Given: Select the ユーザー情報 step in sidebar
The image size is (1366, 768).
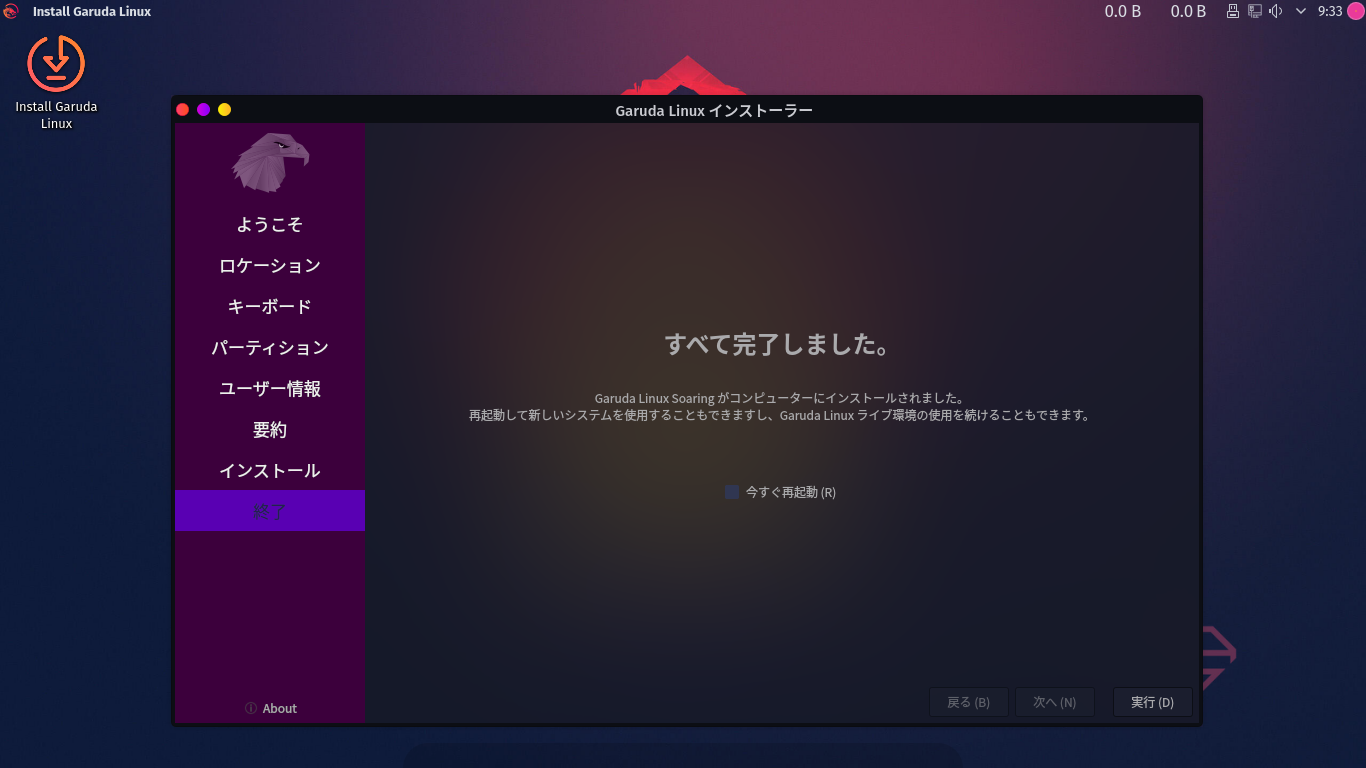Looking at the screenshot, I should coord(270,388).
